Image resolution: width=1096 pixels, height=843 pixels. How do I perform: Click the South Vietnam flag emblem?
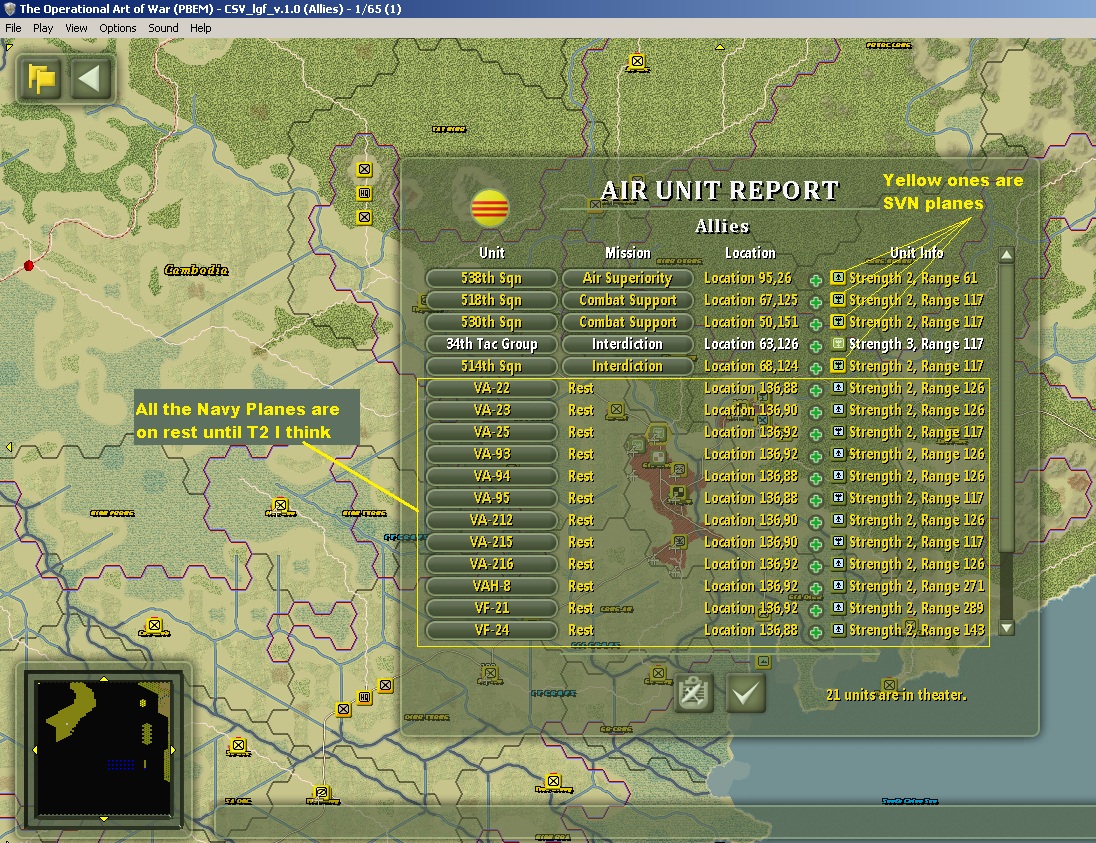pos(490,208)
